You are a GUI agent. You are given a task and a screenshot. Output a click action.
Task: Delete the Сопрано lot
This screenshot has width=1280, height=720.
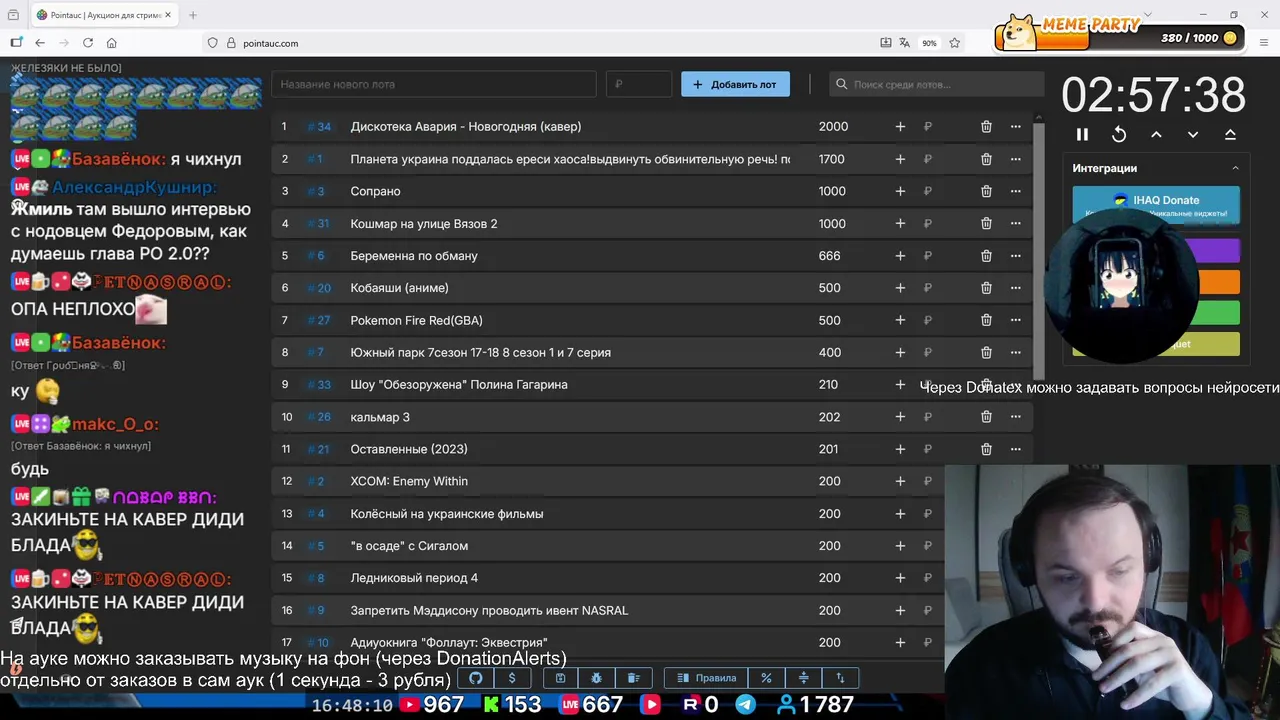coord(986,191)
